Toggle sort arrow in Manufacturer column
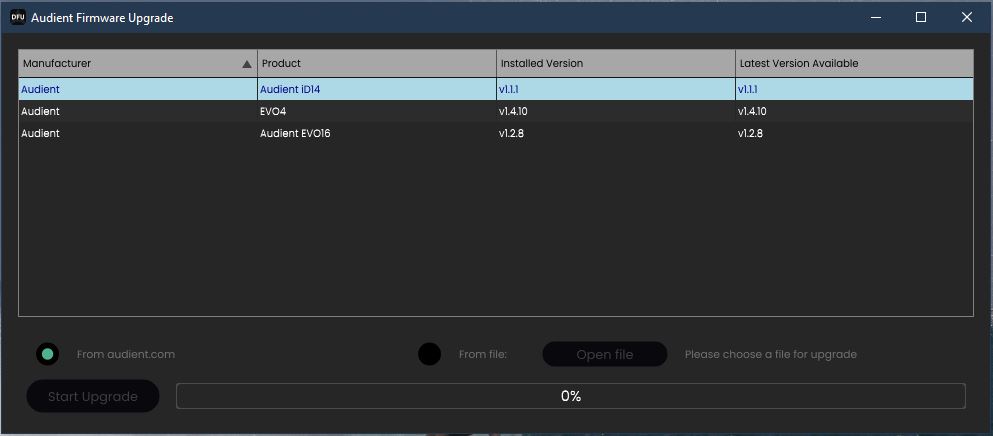The height and width of the screenshot is (436, 993). (247, 64)
